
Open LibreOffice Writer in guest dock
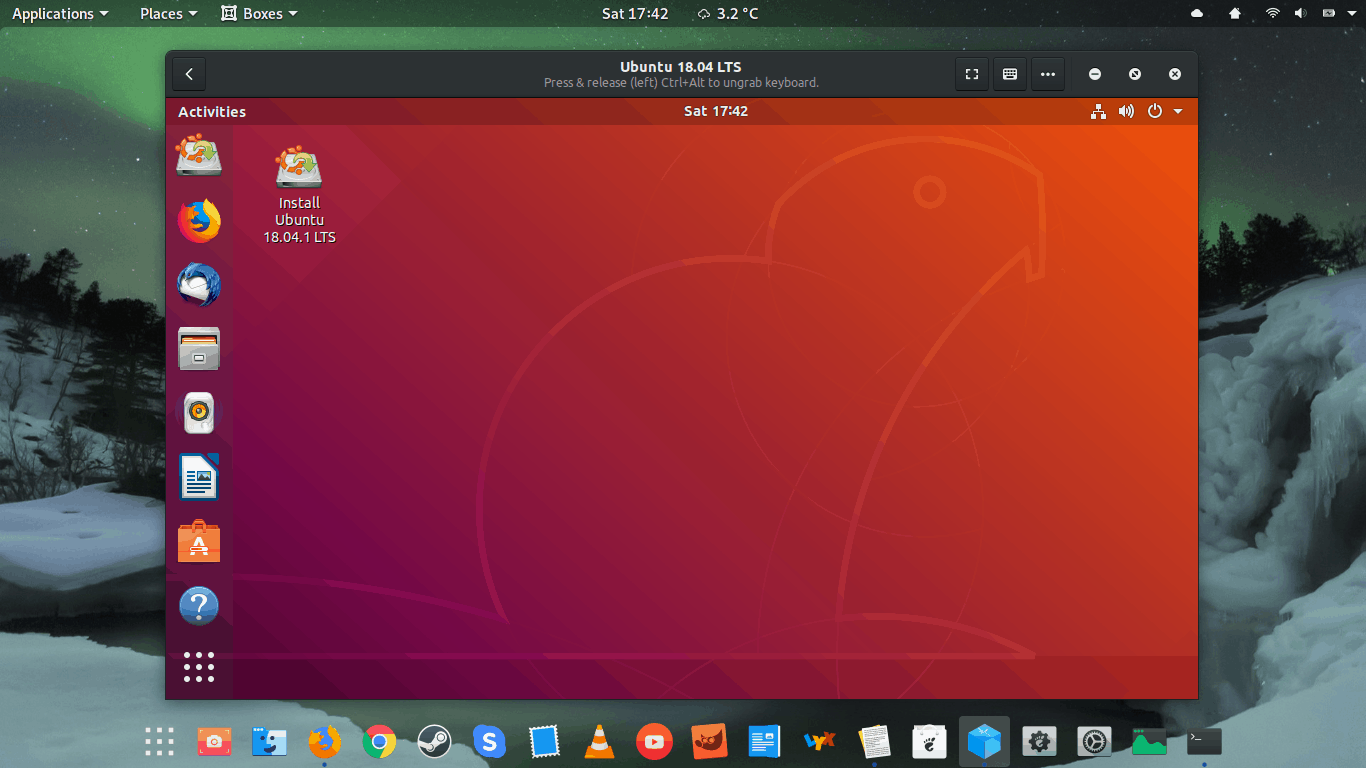(x=199, y=477)
